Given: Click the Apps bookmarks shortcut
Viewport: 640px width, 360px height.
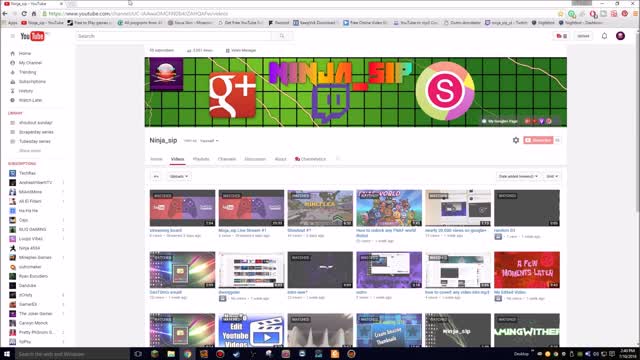Looking at the screenshot, I should [x=10, y=23].
